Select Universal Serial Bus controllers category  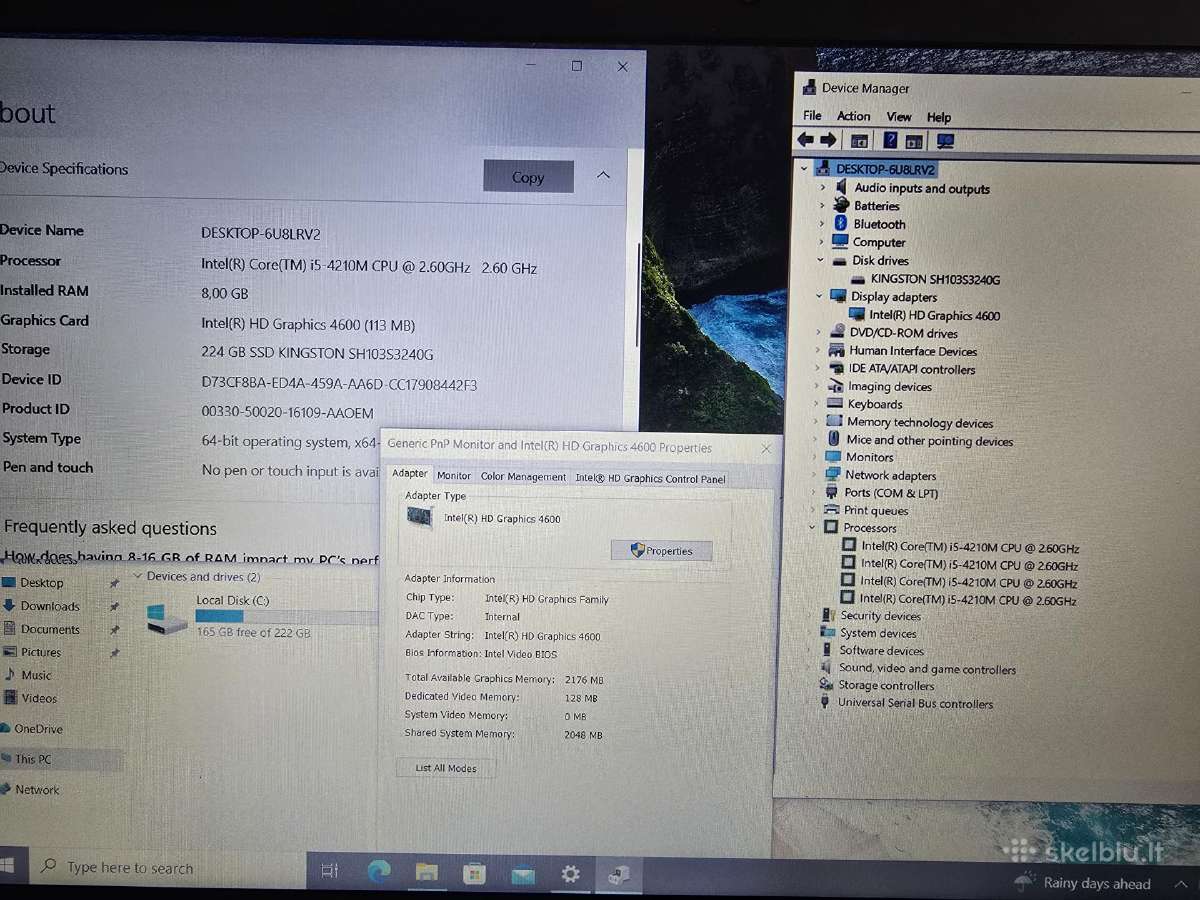[x=915, y=703]
